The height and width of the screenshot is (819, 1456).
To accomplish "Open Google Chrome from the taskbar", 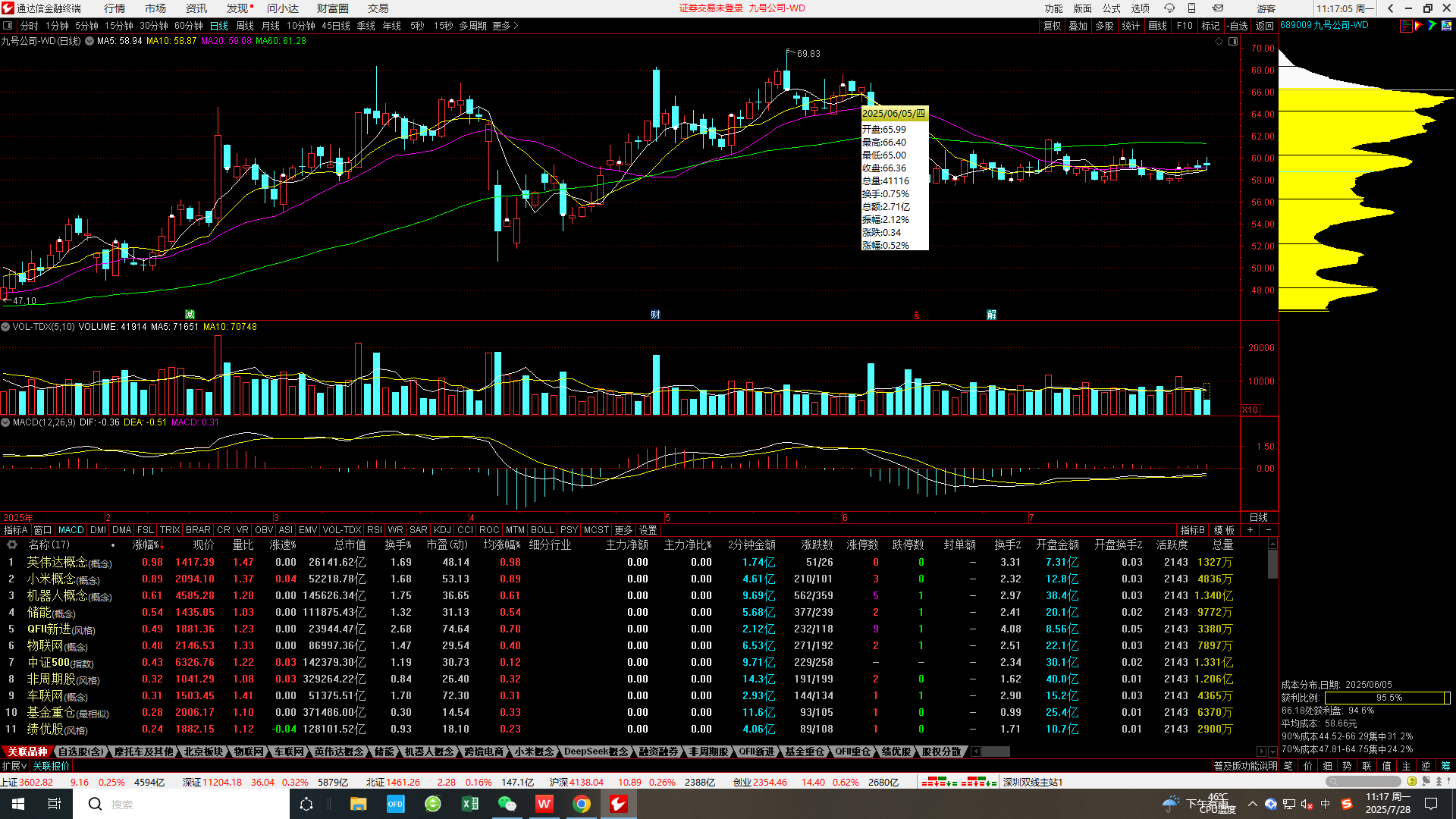I will (x=582, y=804).
